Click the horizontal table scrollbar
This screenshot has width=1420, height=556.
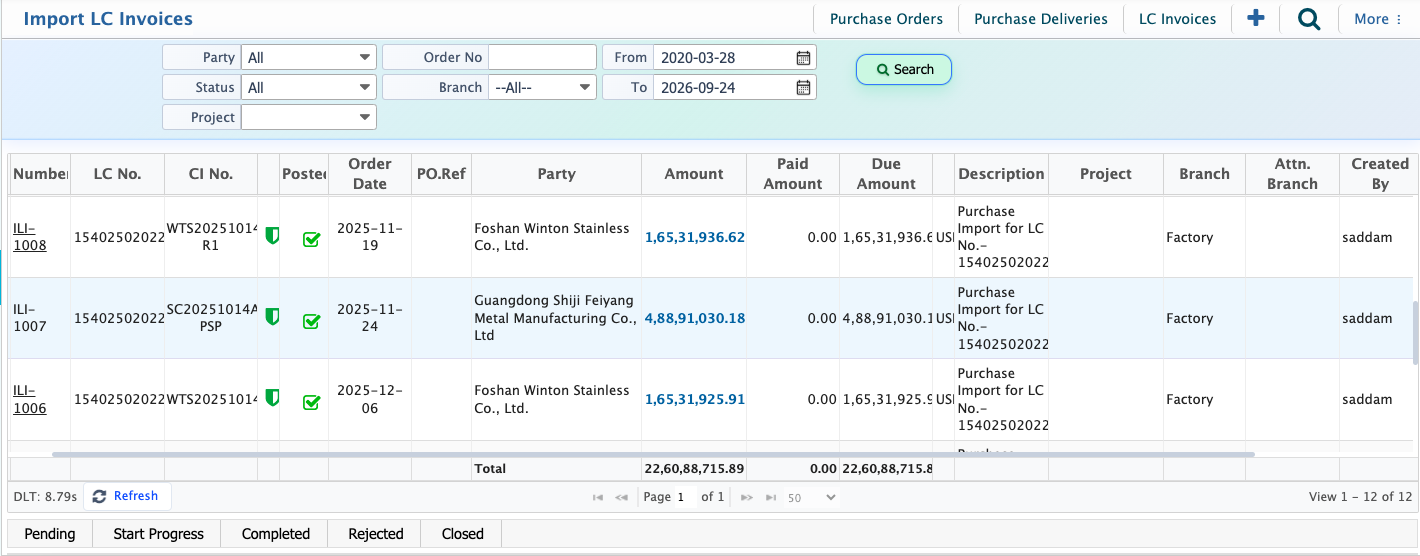pyautogui.click(x=653, y=454)
